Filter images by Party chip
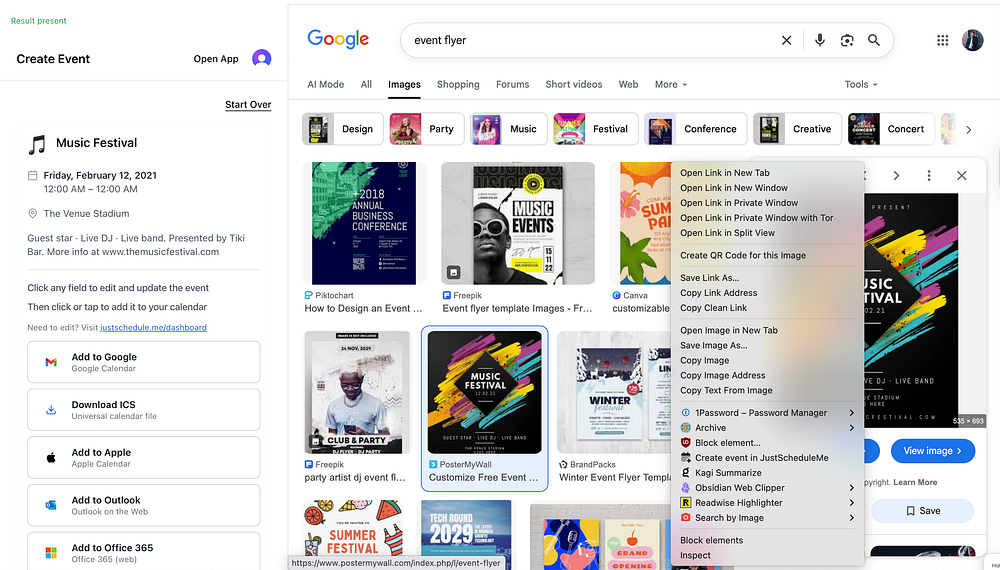1000x570 pixels. (x=427, y=129)
